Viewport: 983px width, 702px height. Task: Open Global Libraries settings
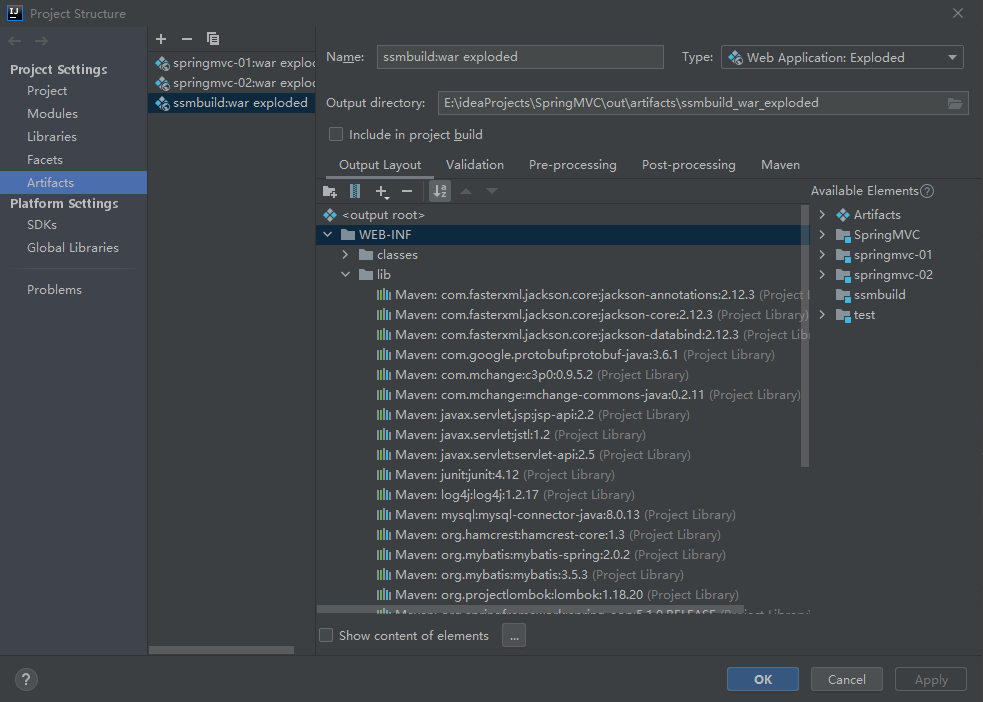coord(73,248)
